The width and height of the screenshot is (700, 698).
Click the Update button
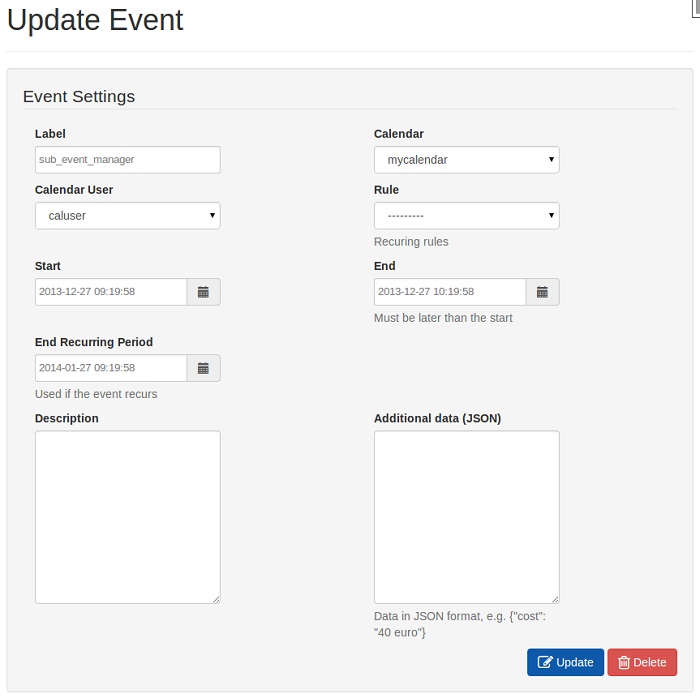[565, 662]
